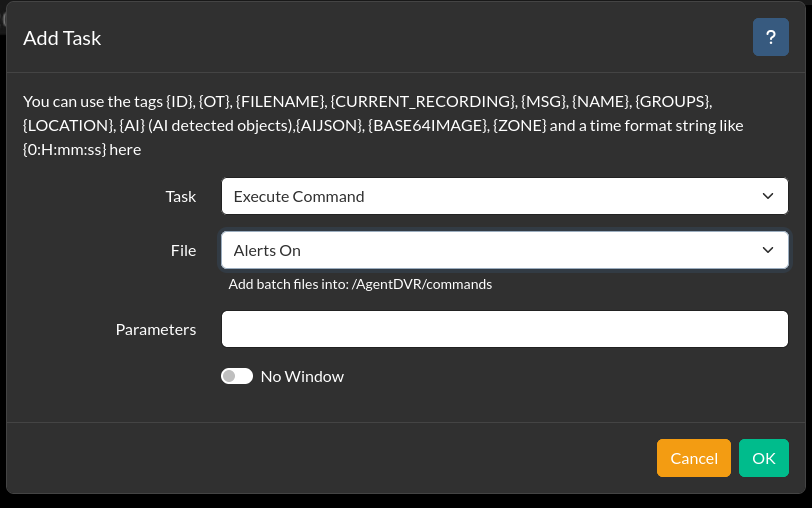Confirm the task with OK button
812x508 pixels.
(764, 458)
